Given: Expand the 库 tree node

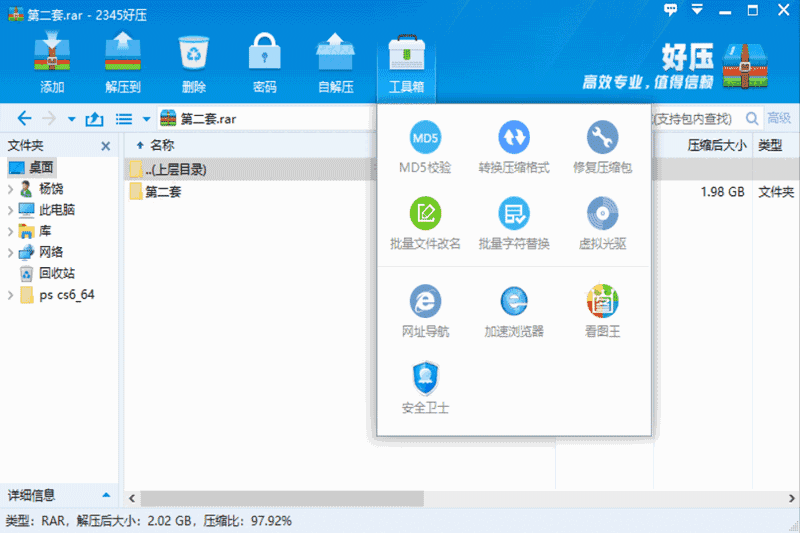Looking at the screenshot, I should pos(10,232).
